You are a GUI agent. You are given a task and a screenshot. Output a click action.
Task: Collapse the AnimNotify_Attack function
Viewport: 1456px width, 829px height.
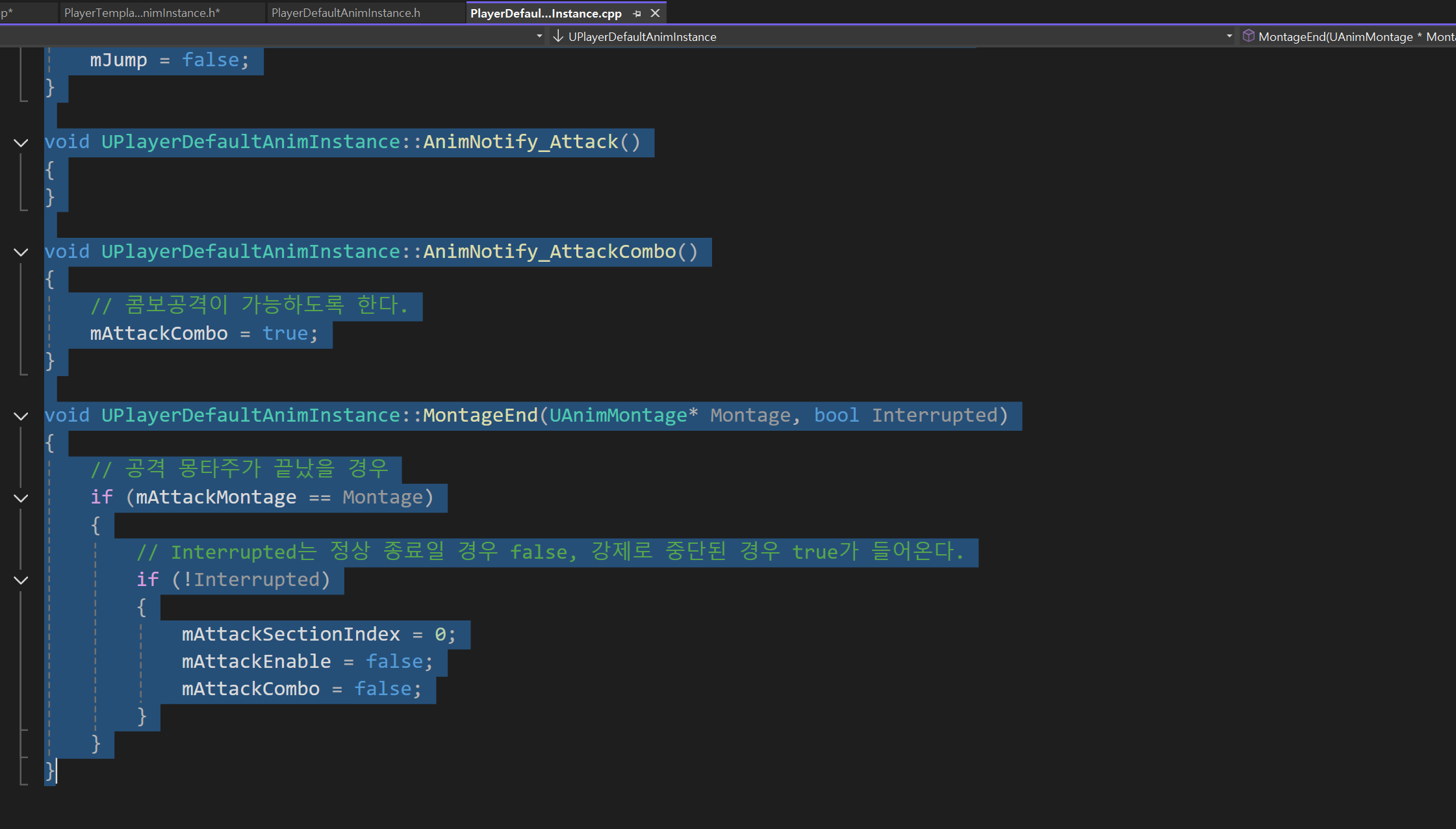tap(21, 142)
